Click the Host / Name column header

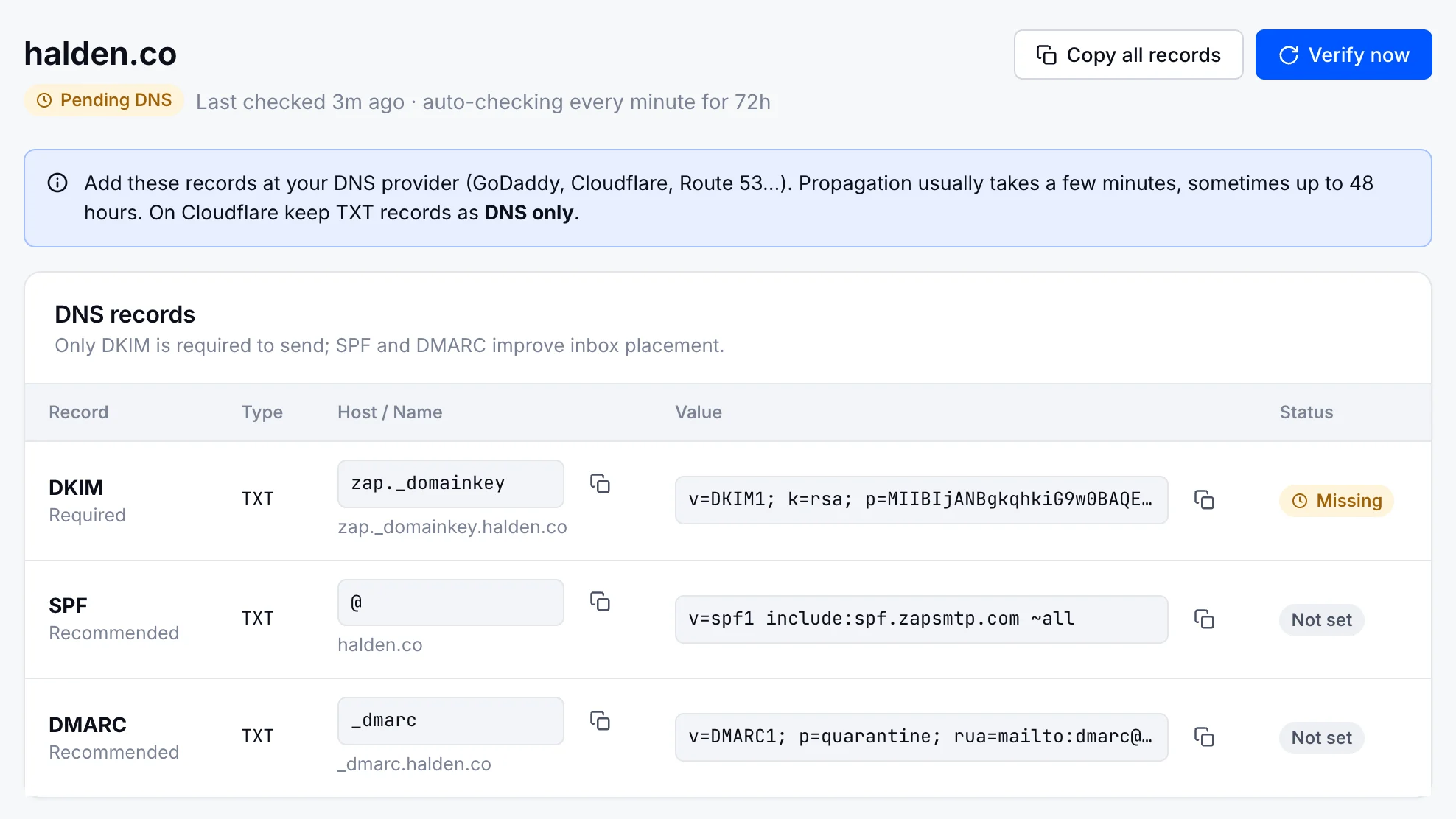[x=390, y=412]
